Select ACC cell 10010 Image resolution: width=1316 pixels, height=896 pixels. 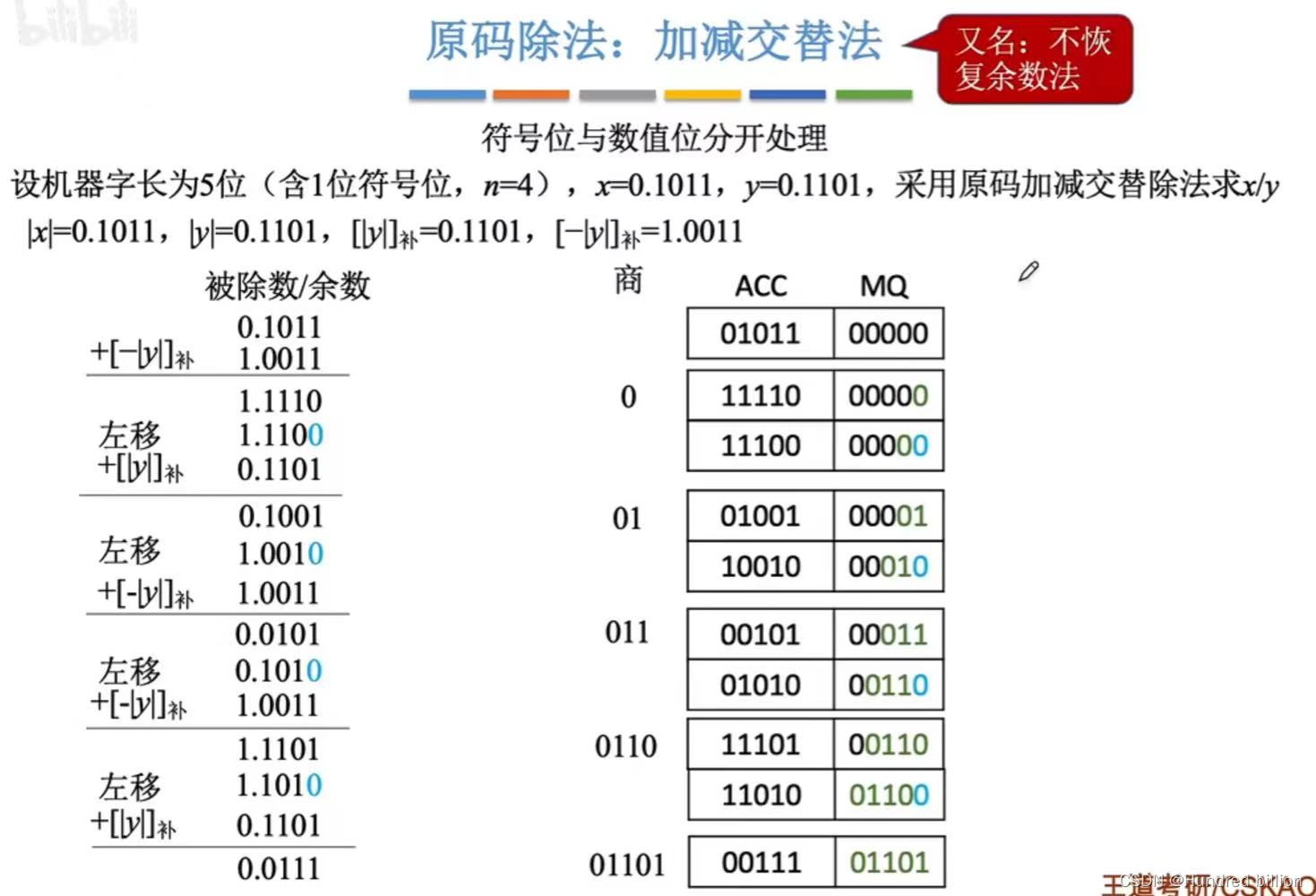click(761, 565)
